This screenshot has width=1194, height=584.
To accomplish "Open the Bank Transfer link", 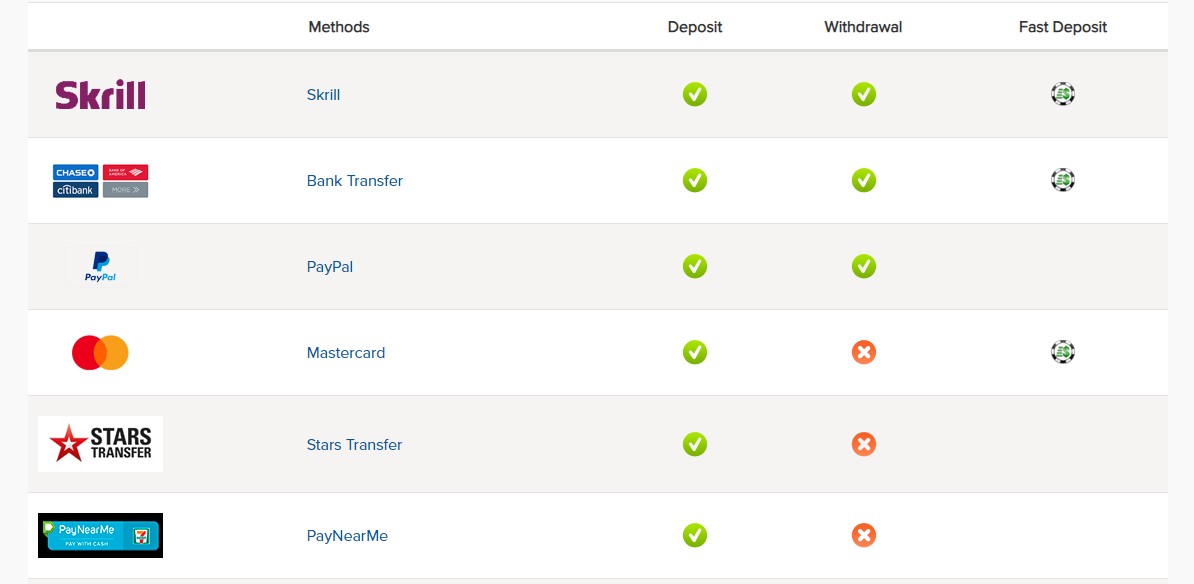I will (x=355, y=181).
